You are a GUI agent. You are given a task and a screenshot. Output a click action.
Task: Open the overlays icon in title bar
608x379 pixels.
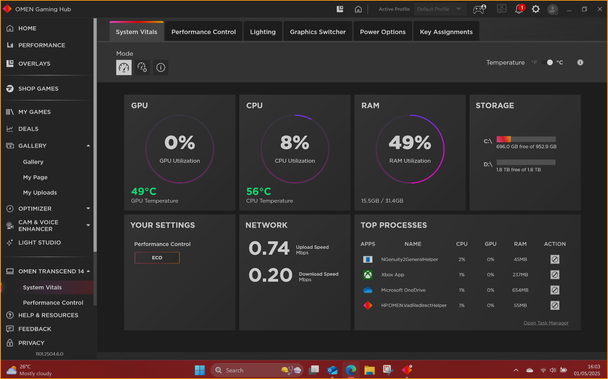click(340, 9)
